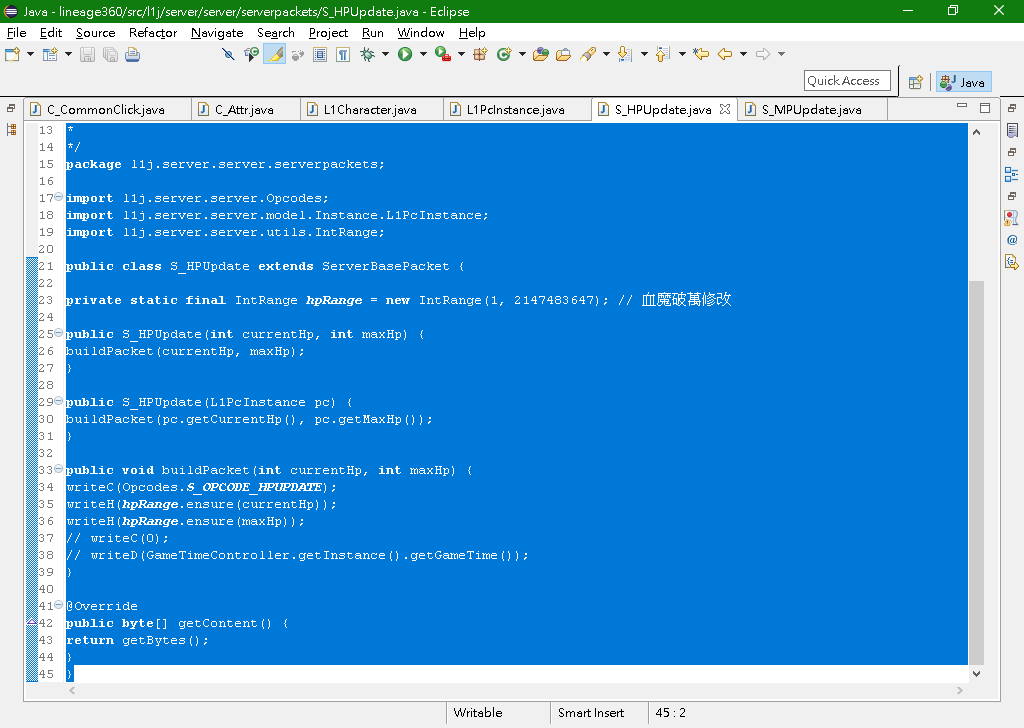Open the File menu
Image resolution: width=1024 pixels, height=728 pixels.
click(x=16, y=33)
